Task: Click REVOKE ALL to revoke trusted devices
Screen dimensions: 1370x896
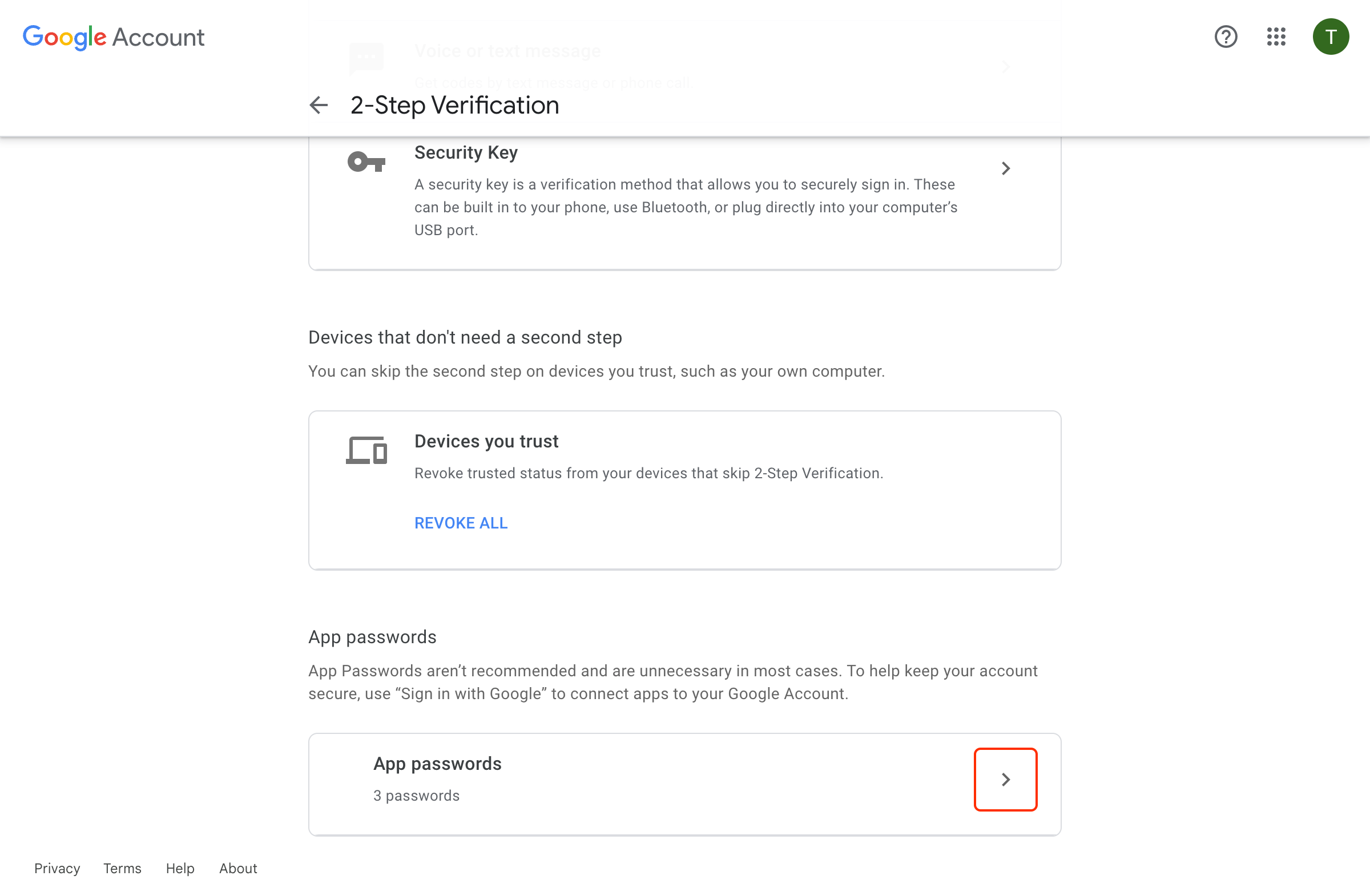Action: pyautogui.click(x=461, y=523)
